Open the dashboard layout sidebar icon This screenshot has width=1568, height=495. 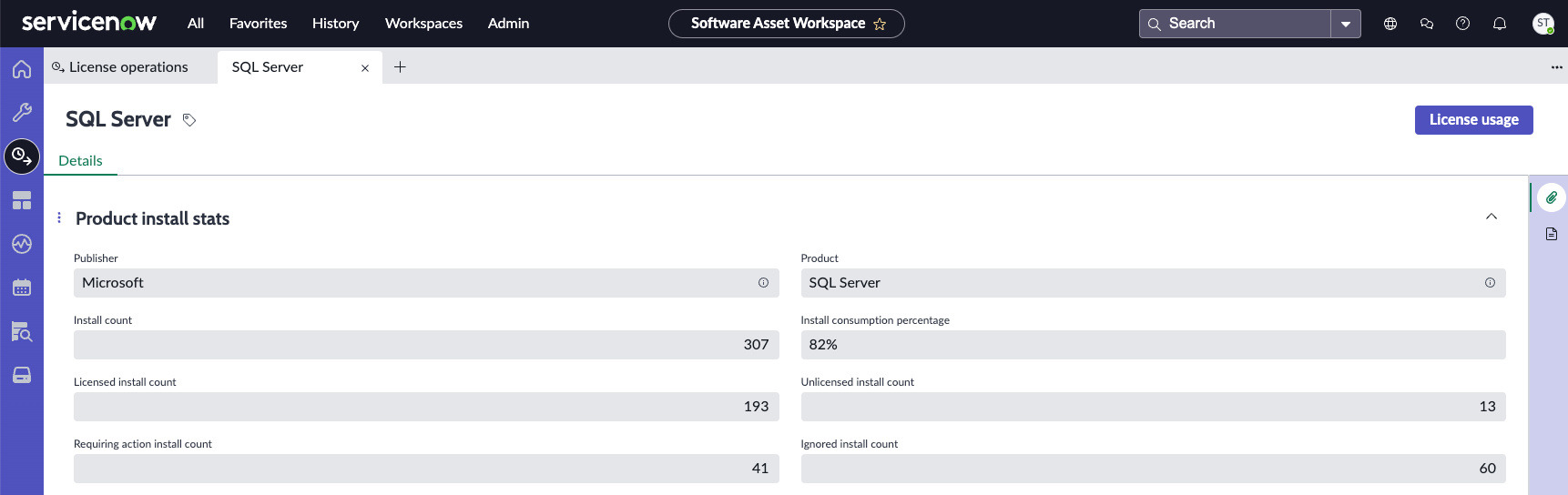[22, 200]
